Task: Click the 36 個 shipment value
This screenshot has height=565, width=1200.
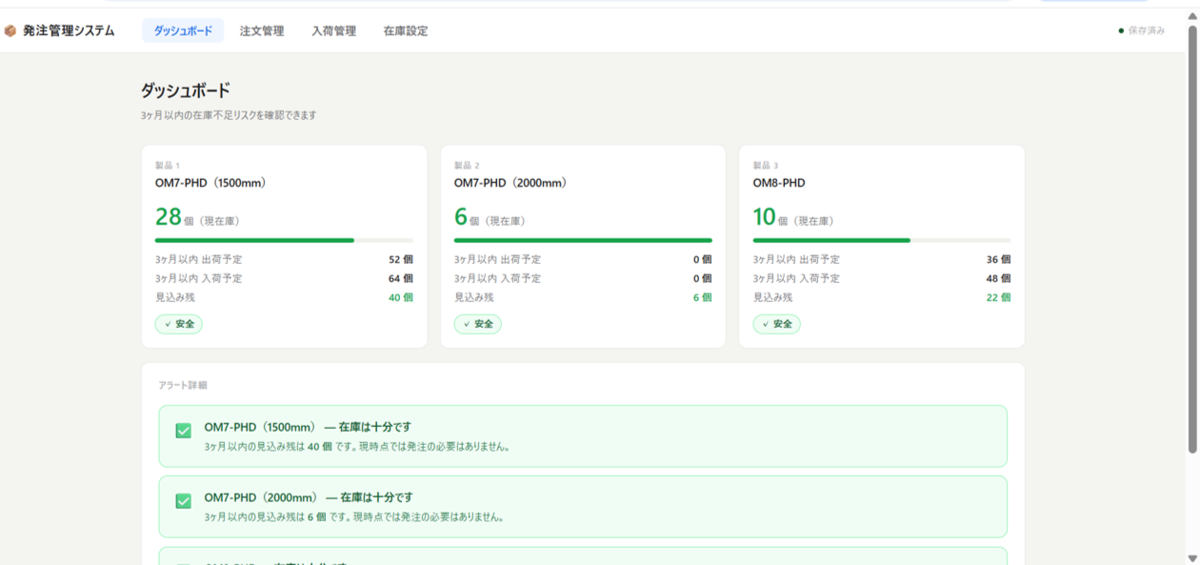Action: click(x=998, y=259)
